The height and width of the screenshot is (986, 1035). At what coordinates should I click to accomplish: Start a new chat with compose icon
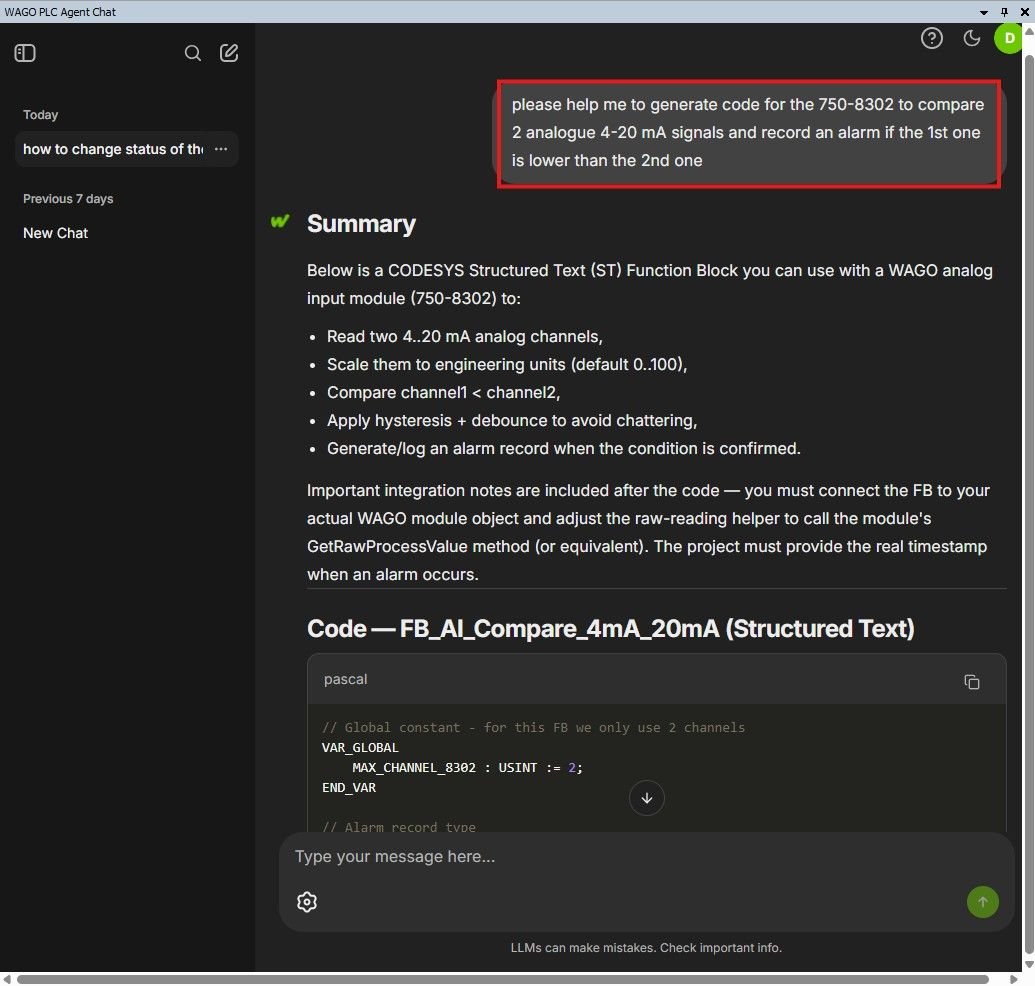229,53
